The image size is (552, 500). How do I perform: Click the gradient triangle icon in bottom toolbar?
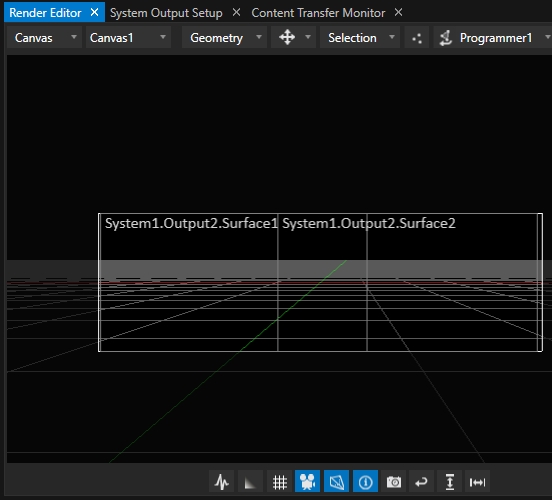[250, 481]
